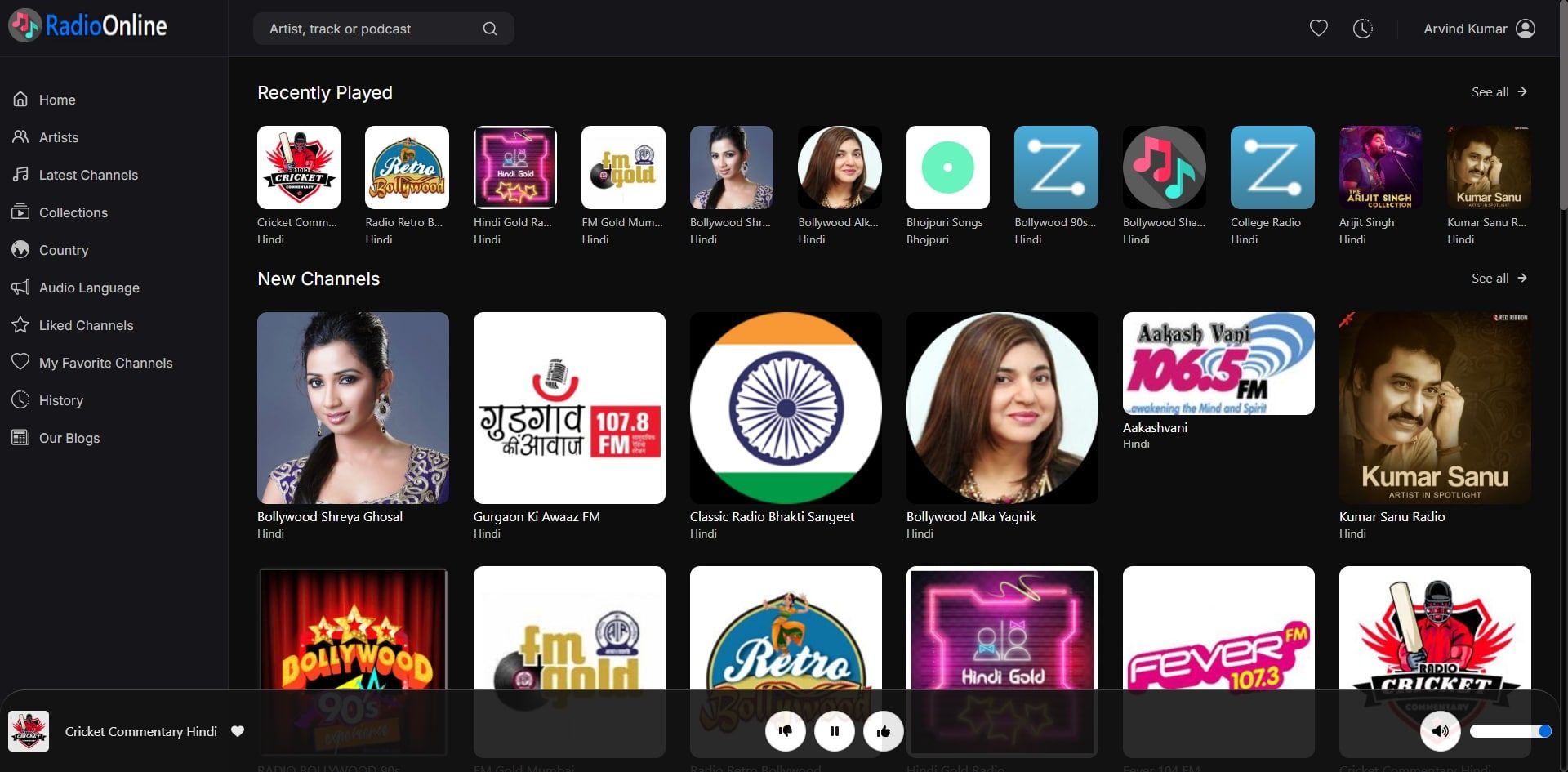Open Fever 107.3 FM card

tap(1218, 662)
